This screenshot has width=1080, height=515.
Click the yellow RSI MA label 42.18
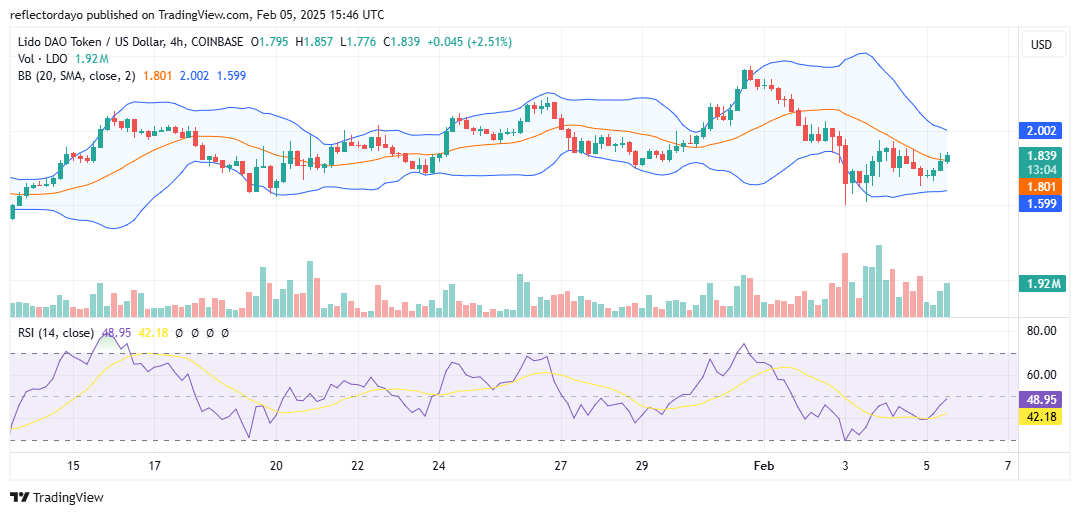pyautogui.click(x=1042, y=417)
